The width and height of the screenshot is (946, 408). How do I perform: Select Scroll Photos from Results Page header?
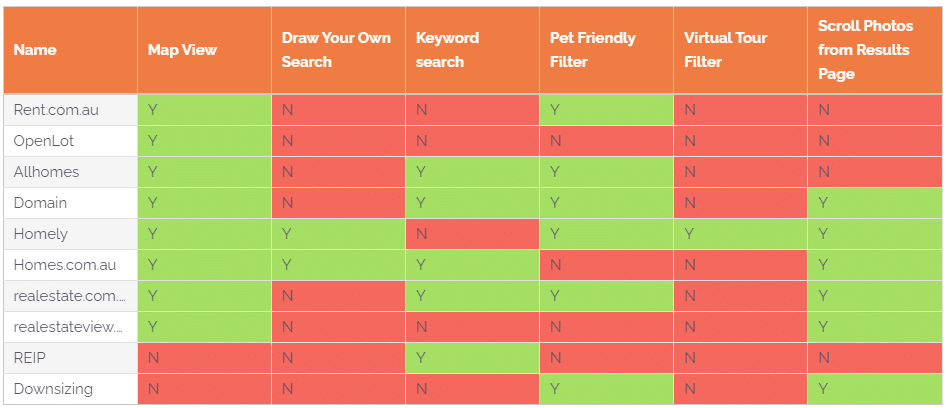coord(875,50)
